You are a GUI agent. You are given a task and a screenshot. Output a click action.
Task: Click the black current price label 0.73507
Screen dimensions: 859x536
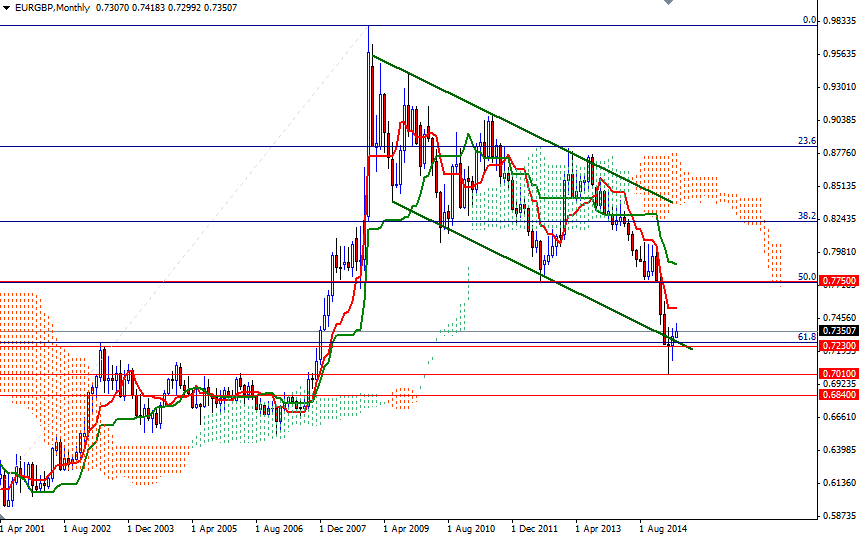839,330
